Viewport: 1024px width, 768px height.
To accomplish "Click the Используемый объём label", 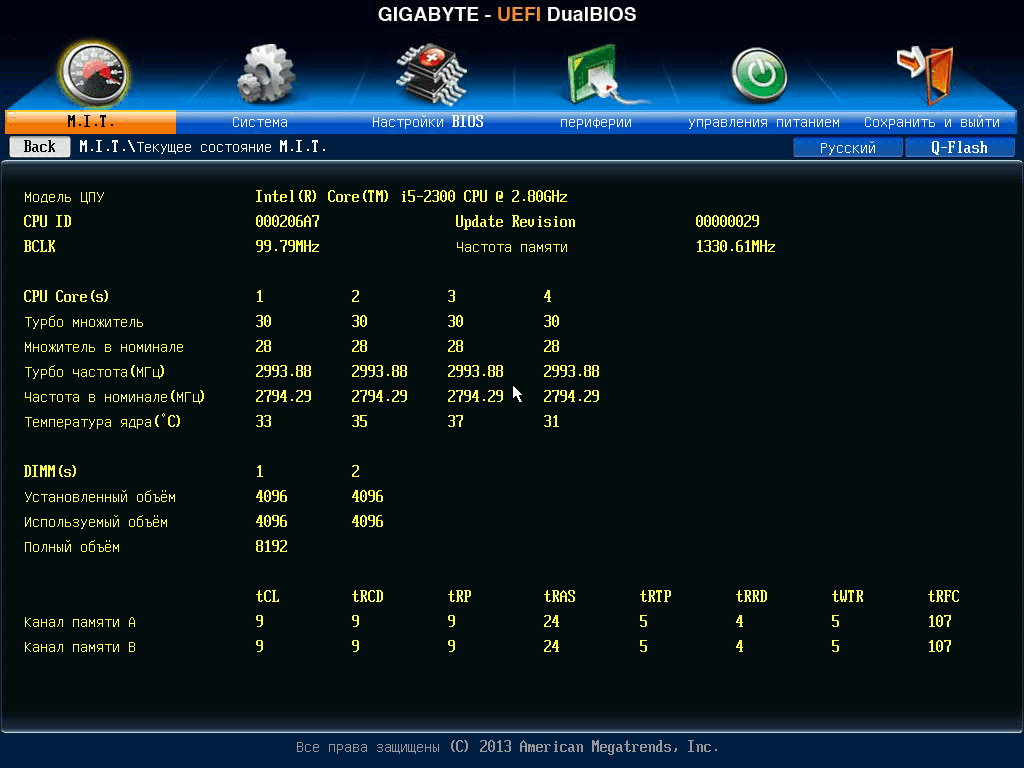I will coord(96,522).
